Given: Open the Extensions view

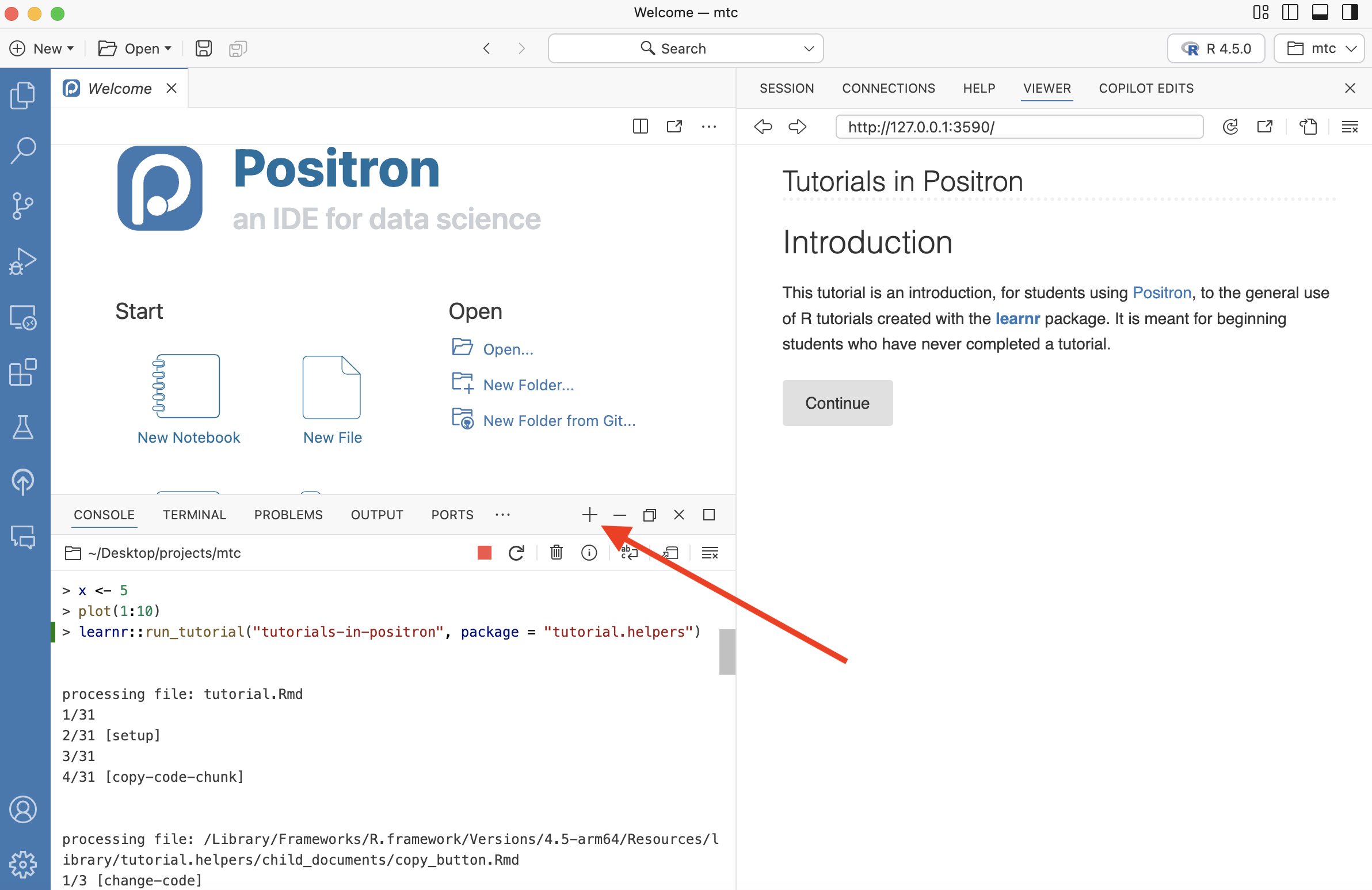Looking at the screenshot, I should pyautogui.click(x=23, y=372).
